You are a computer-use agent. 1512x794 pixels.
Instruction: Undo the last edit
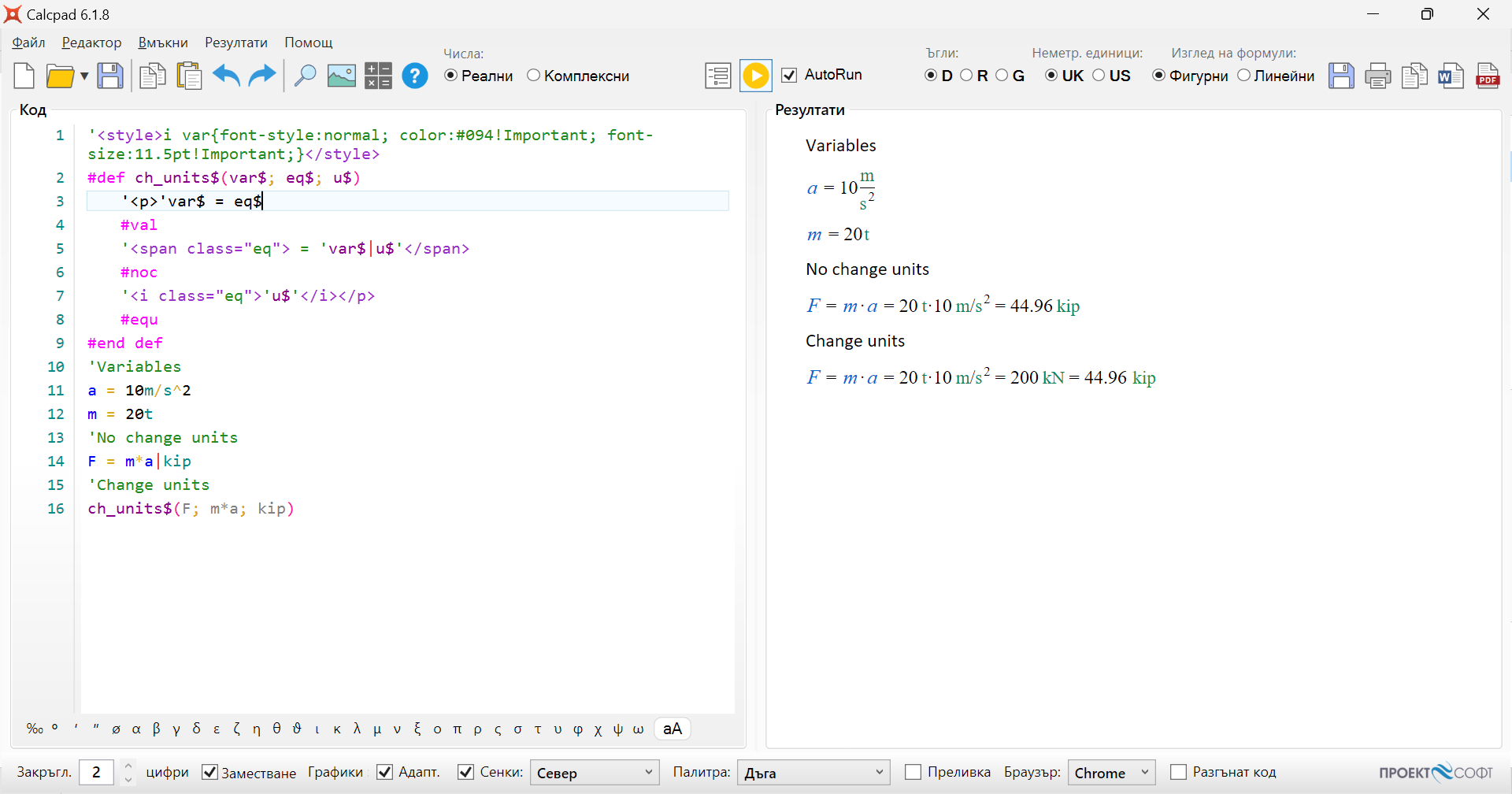225,75
